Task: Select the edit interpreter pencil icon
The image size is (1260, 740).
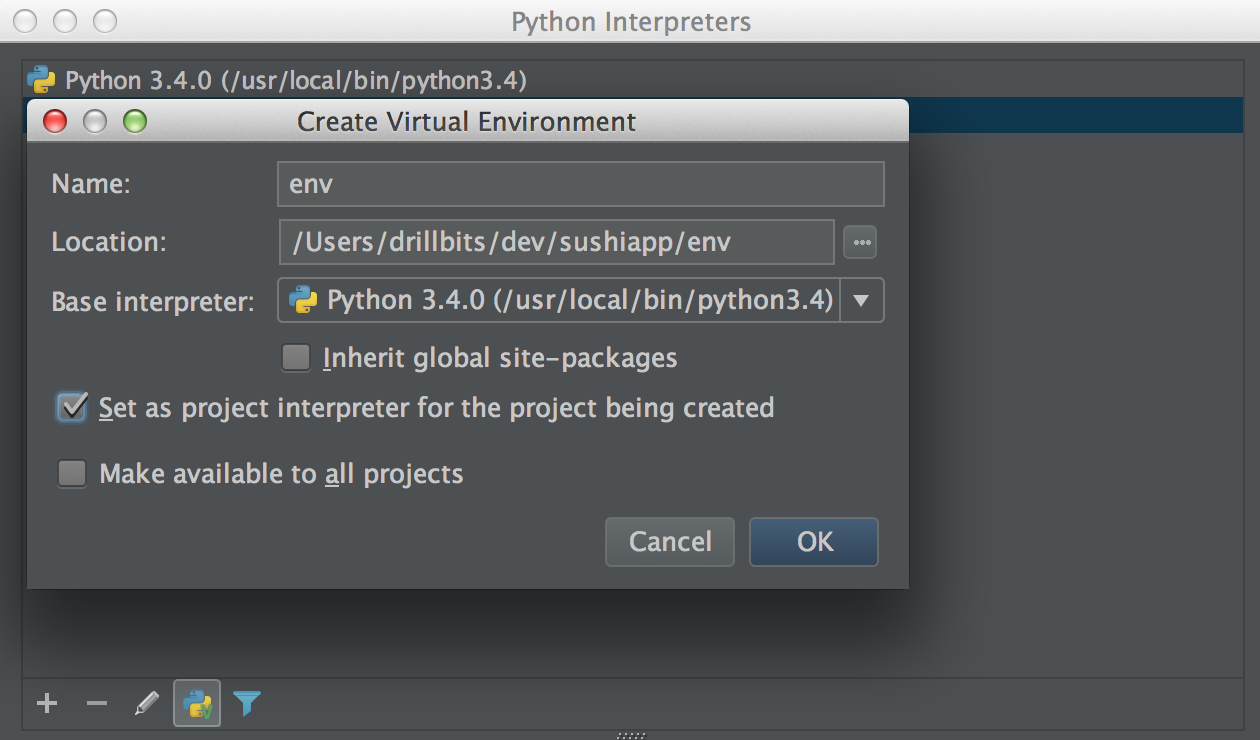Action: [x=146, y=703]
